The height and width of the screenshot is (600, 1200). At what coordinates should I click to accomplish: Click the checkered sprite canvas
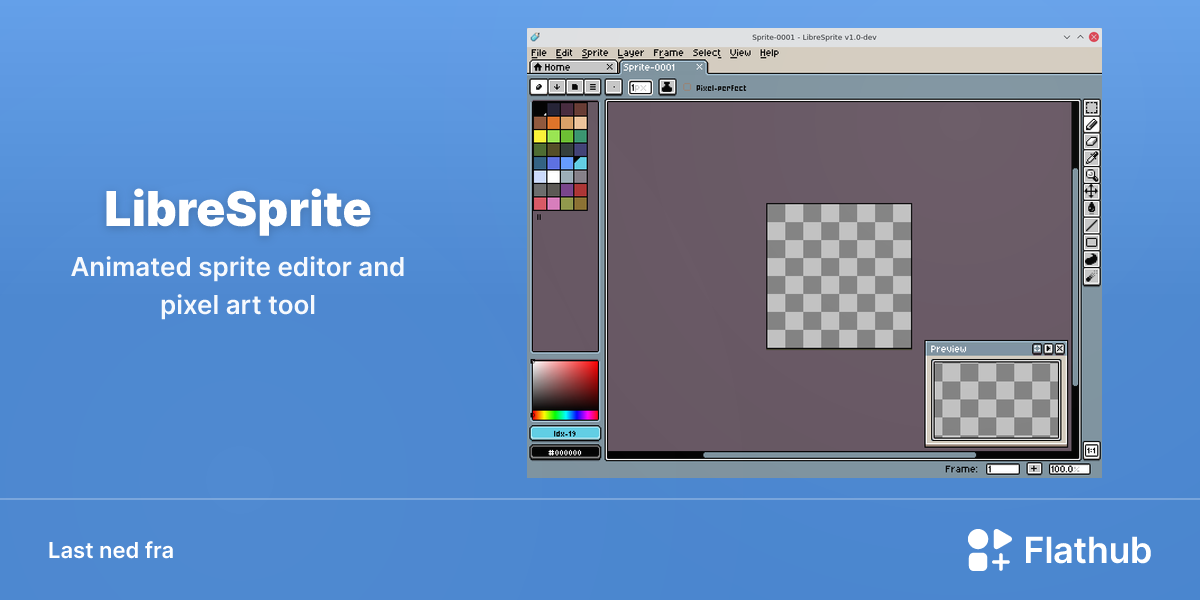839,276
